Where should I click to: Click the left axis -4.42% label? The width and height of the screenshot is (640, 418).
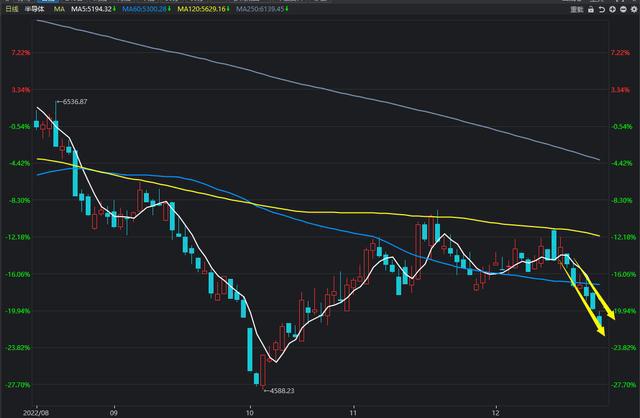coord(20,163)
